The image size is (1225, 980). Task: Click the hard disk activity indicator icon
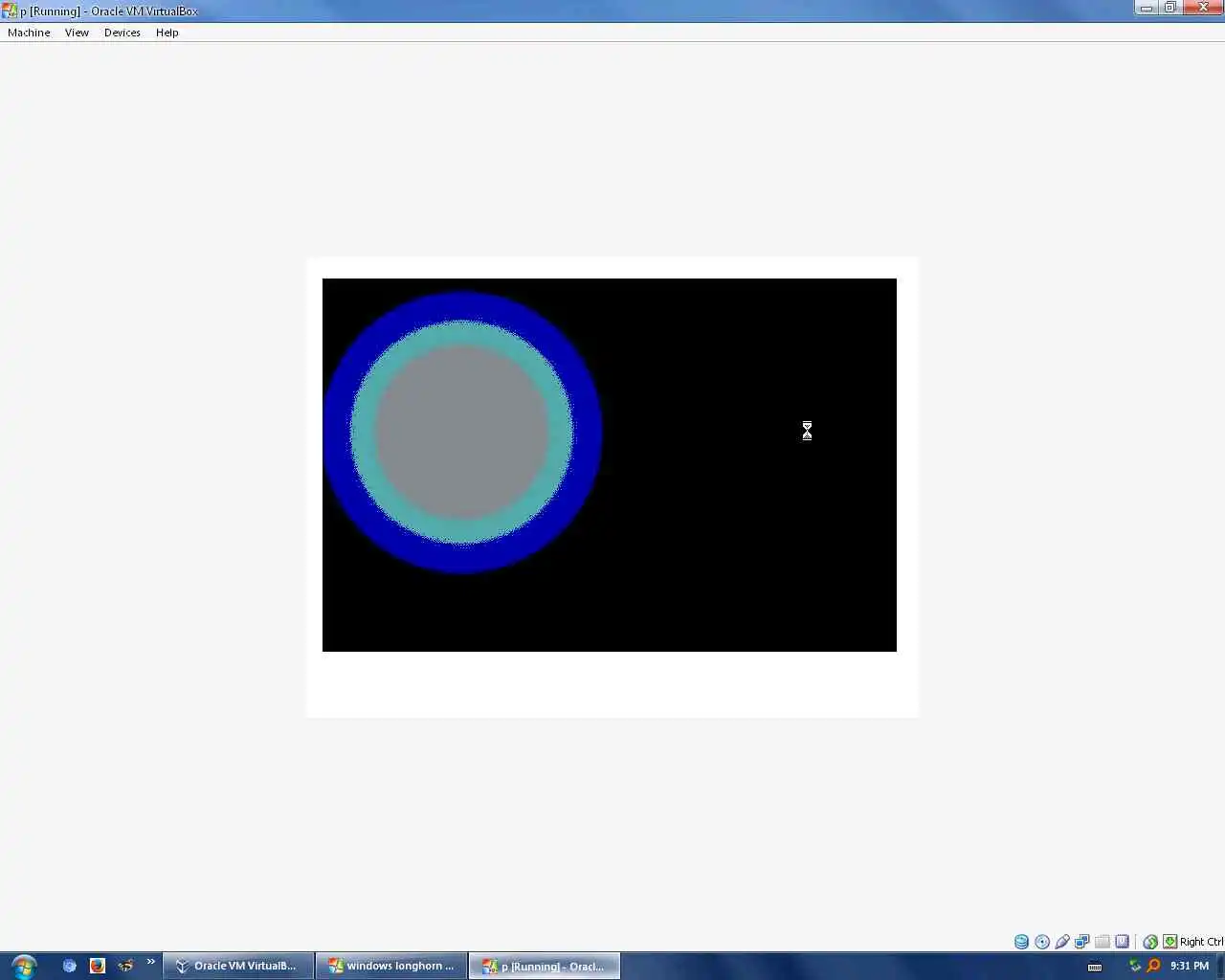[1021, 942]
